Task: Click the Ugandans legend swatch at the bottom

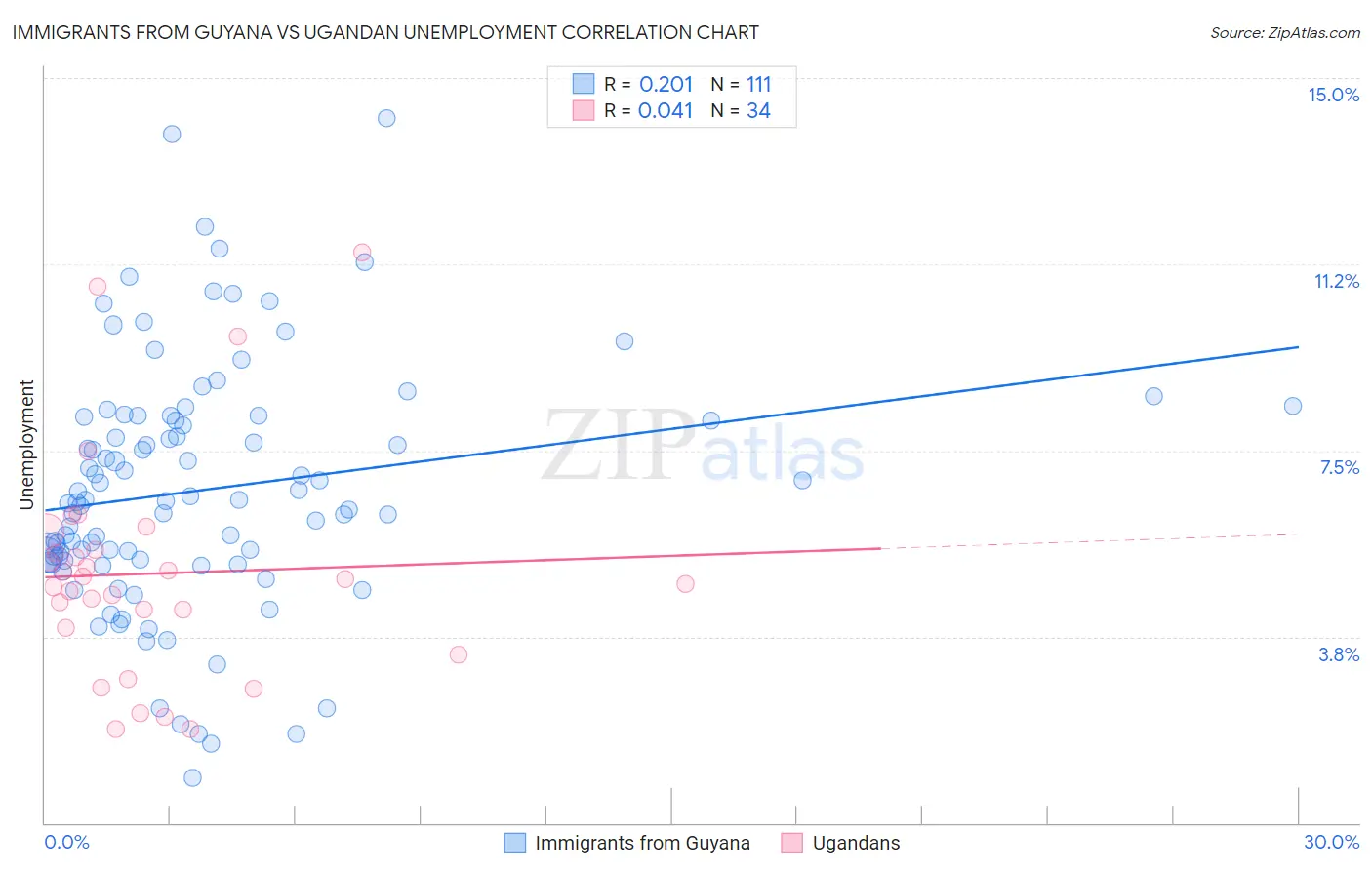Action: coord(792,843)
